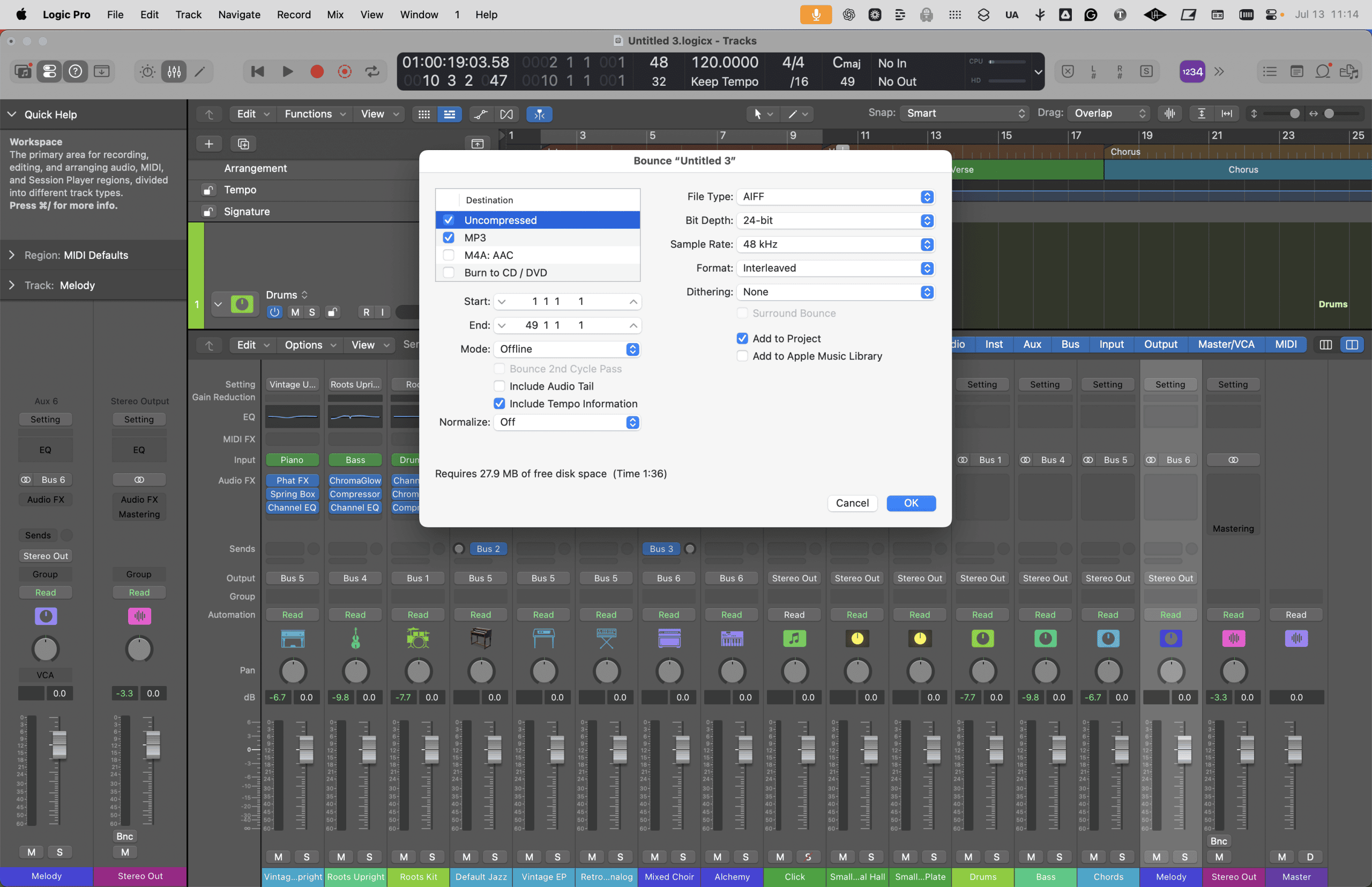Enable M4A: AAC destination
Image resolution: width=1372 pixels, height=887 pixels.
tap(448, 255)
